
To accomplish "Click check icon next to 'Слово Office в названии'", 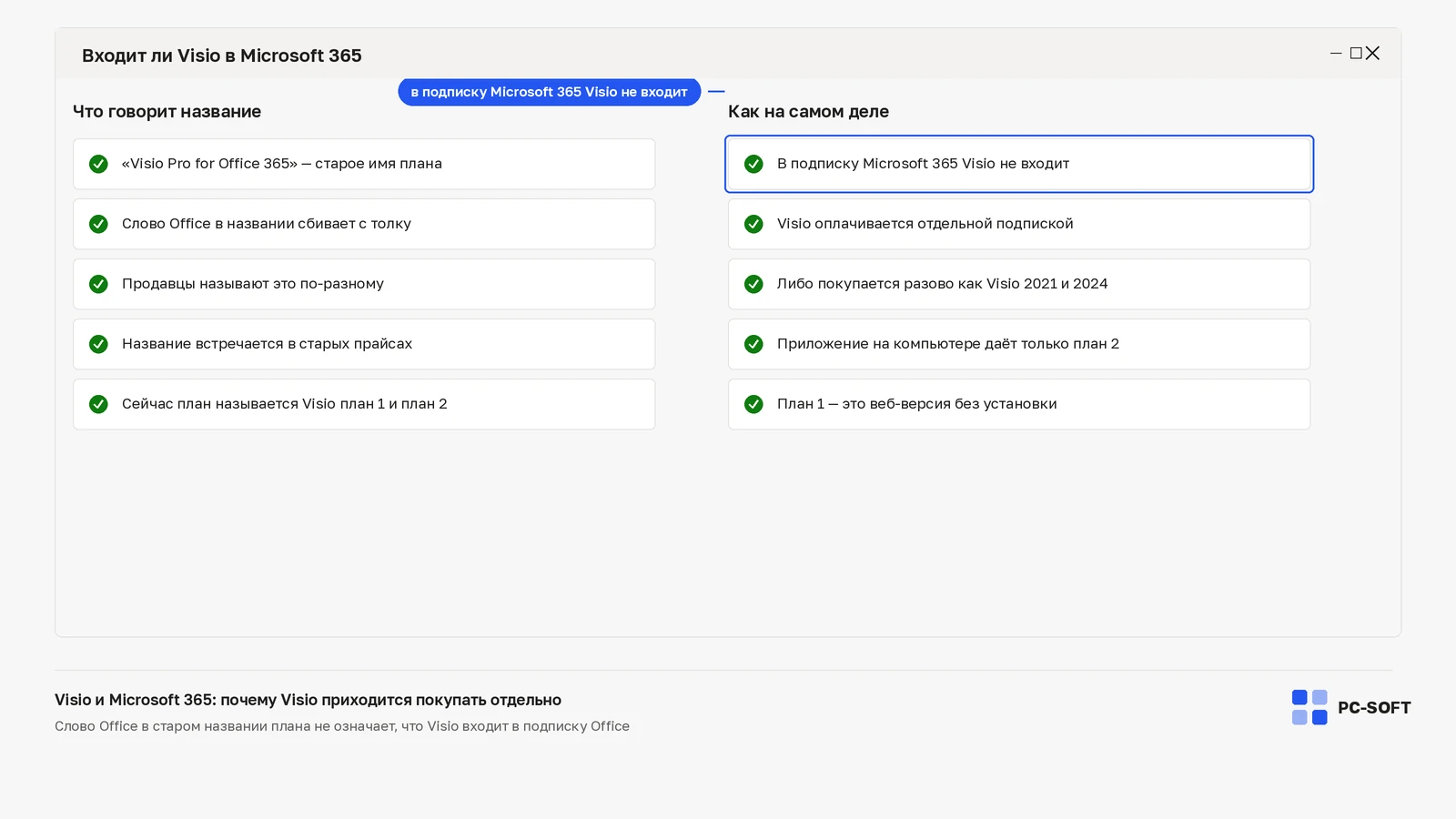I will point(98,224).
